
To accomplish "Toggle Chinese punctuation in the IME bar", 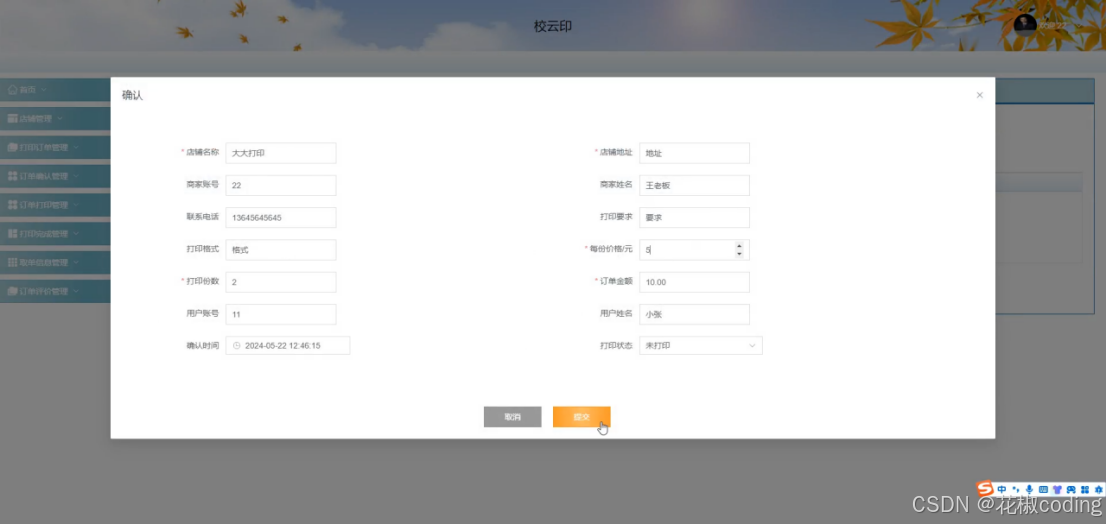I will pyautogui.click(x=1016, y=489).
